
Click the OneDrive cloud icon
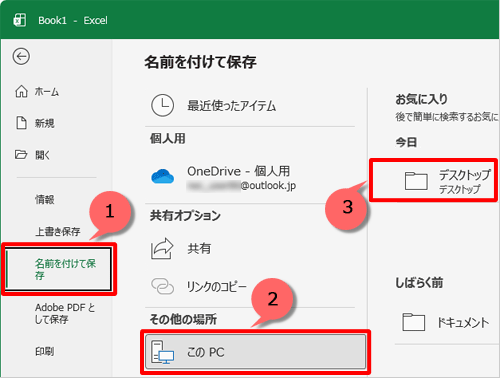click(162, 176)
